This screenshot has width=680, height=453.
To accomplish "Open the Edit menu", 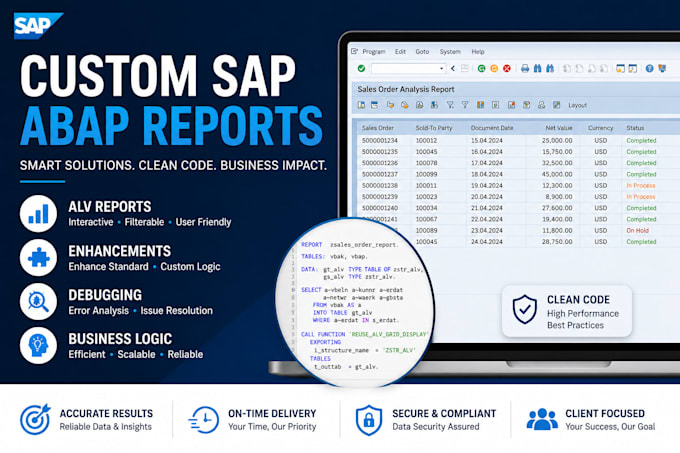I will point(400,52).
